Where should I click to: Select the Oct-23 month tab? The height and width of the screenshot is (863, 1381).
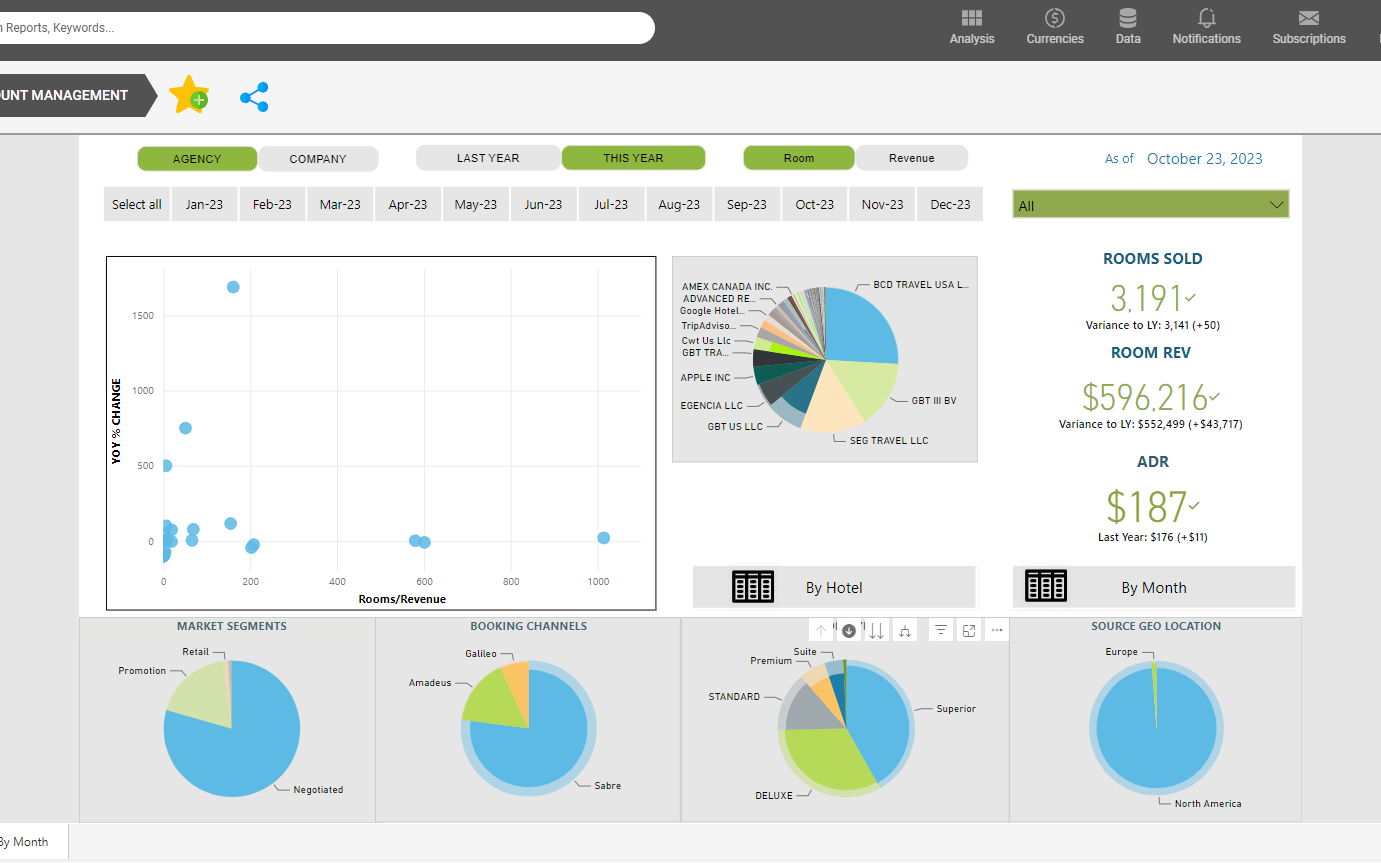814,204
